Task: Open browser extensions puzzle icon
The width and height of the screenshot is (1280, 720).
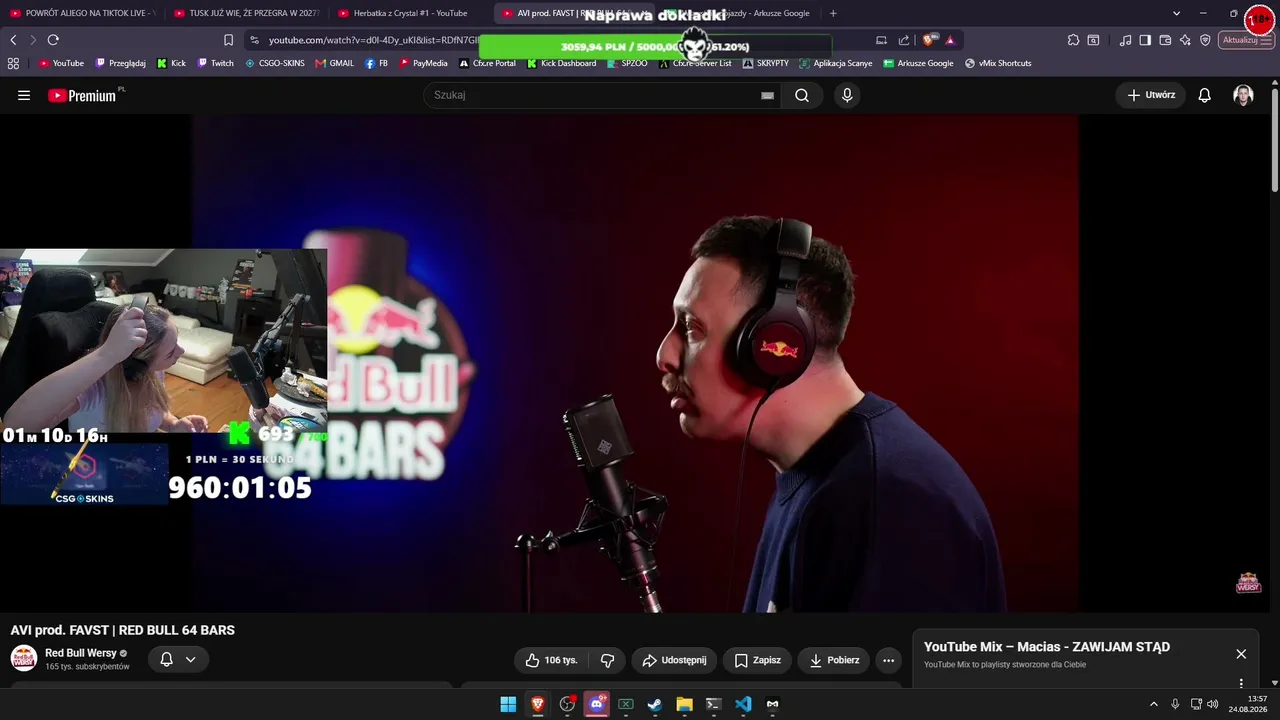Action: pos(1073,40)
